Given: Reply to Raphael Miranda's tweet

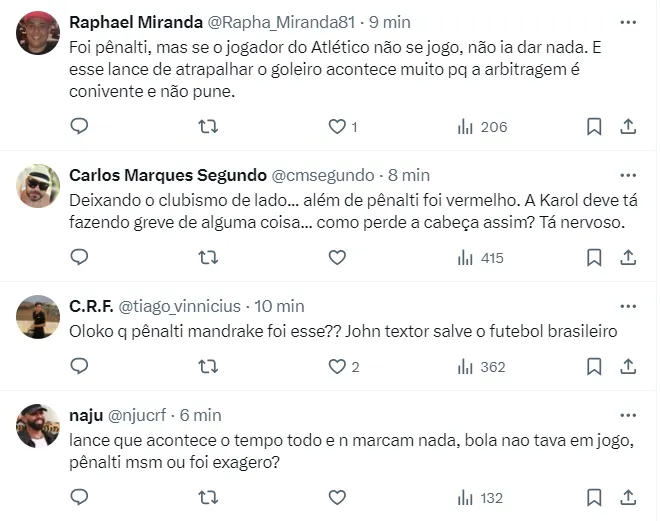Looking at the screenshot, I should point(81,127).
